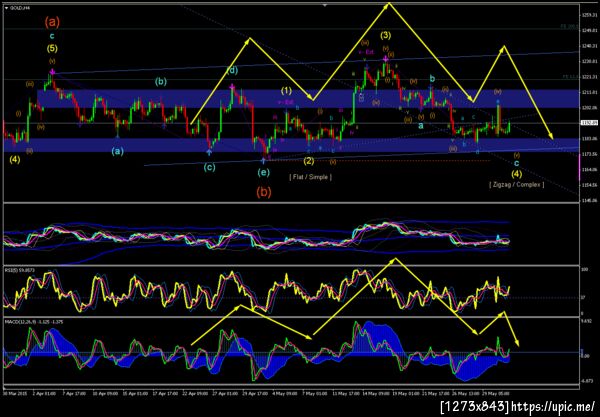Select the magenta arrow marker at wave (5) peak
The height and width of the screenshot is (417, 600).
[x=52, y=72]
